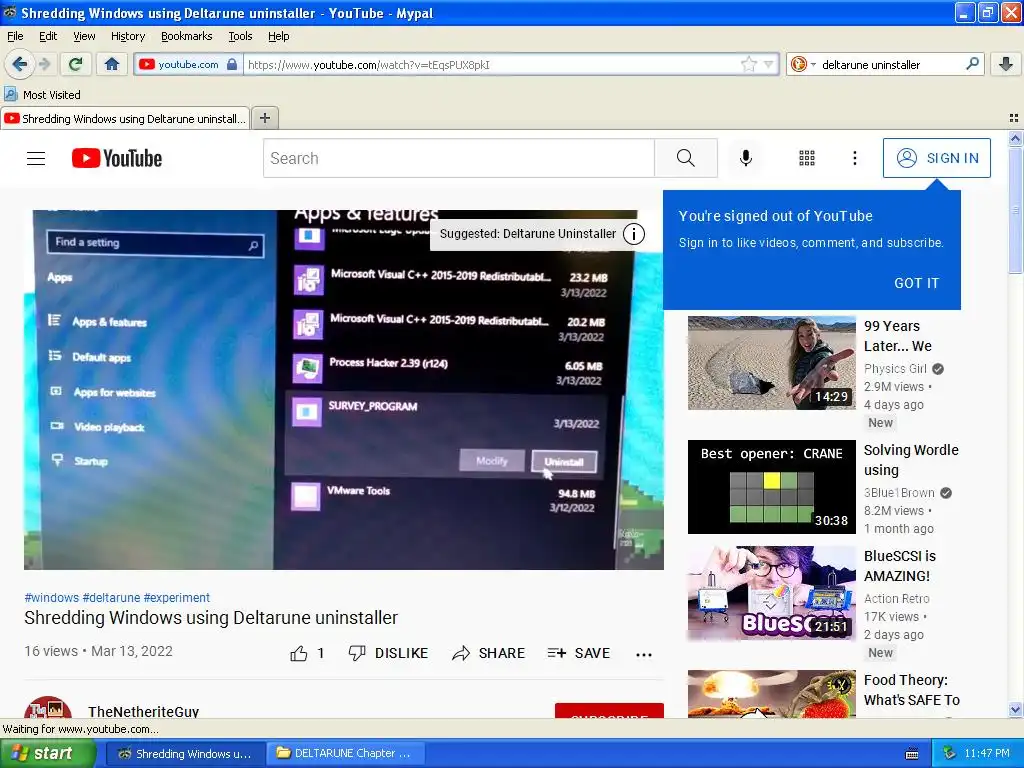This screenshot has height=768, width=1024.
Task: Open more actions ellipsis under the video
Action: coord(644,654)
